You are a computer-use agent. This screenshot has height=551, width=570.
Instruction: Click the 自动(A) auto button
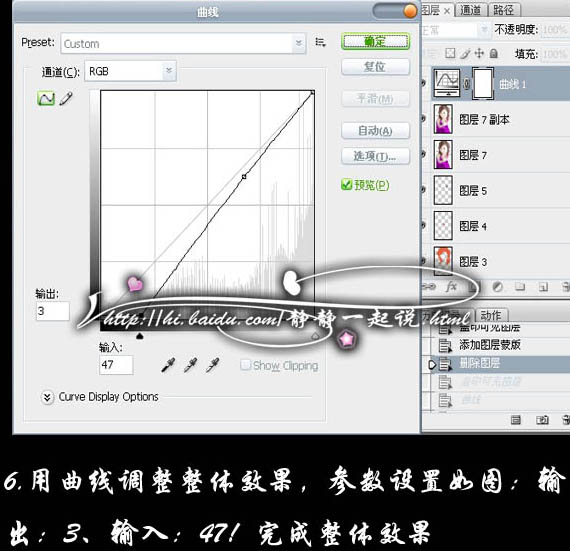[376, 130]
